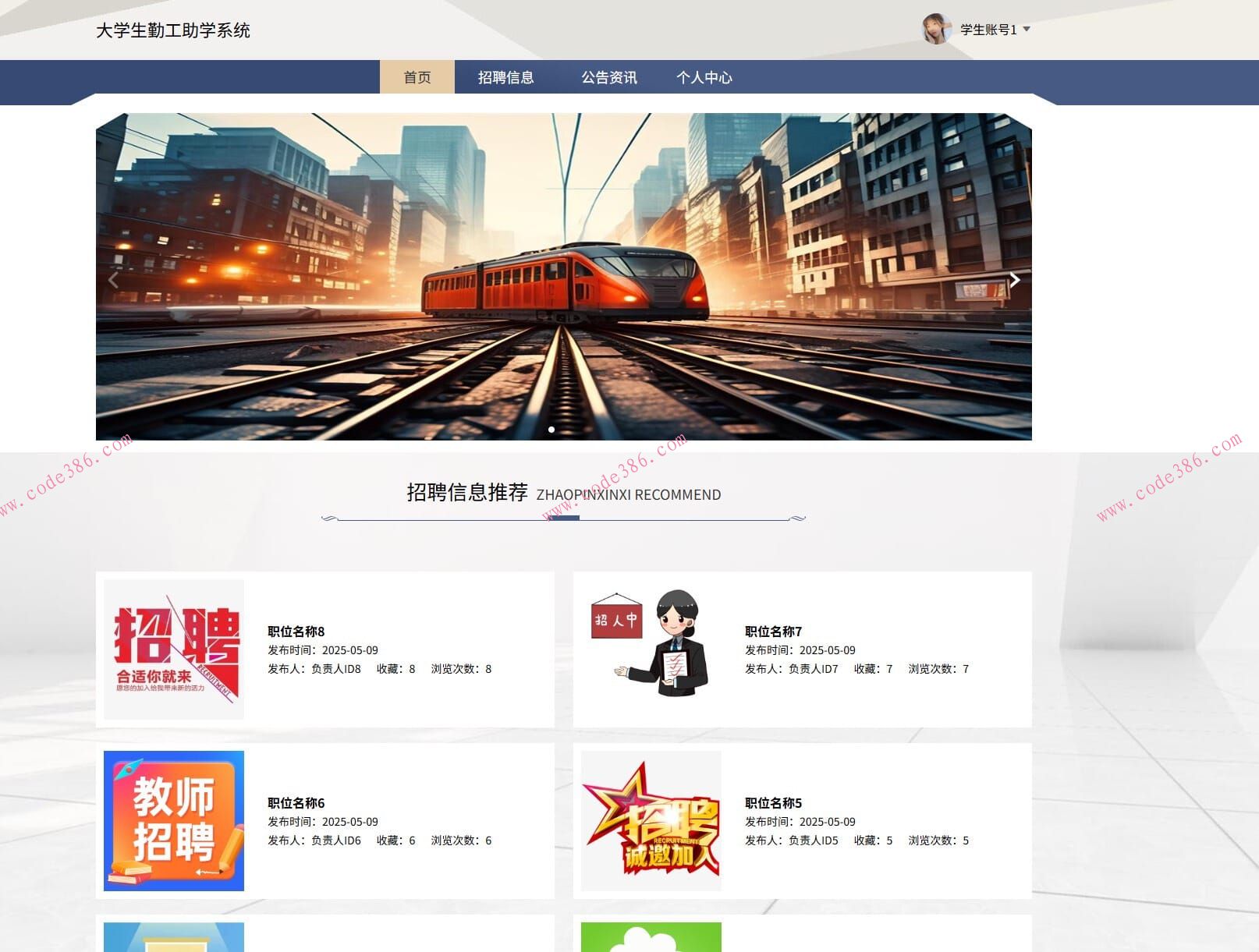This screenshot has height=952, width=1259.
Task: Open the 个人中心 personal center menu
Action: point(704,77)
